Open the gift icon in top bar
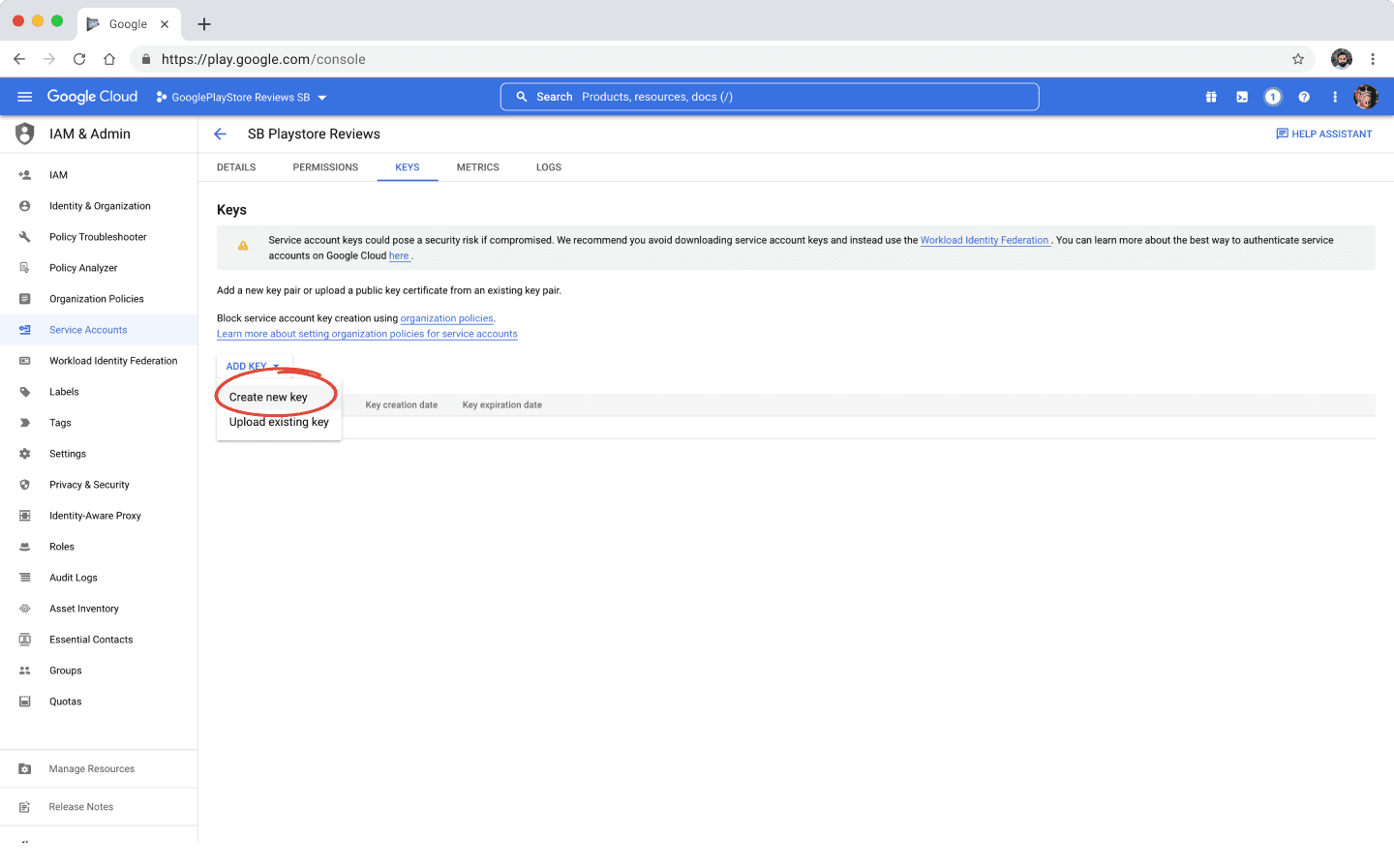Viewport: 1394px width, 868px height. tap(1211, 97)
